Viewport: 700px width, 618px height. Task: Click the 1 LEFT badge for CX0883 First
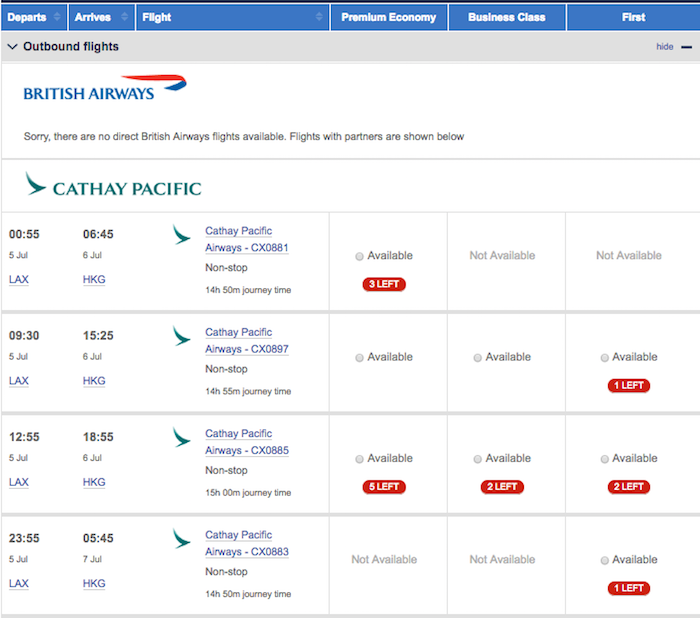tap(629, 588)
